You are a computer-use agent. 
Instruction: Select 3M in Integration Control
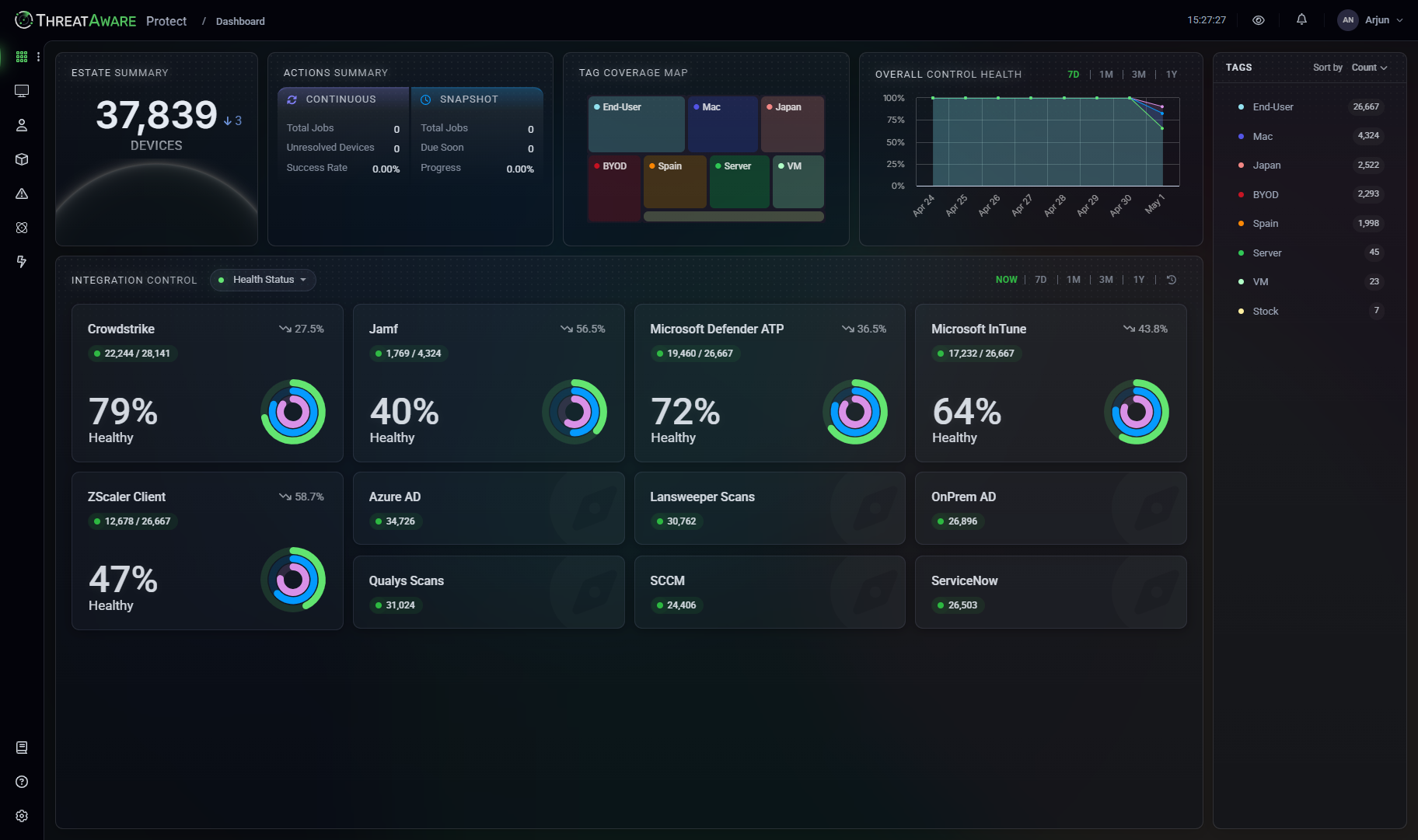1106,280
